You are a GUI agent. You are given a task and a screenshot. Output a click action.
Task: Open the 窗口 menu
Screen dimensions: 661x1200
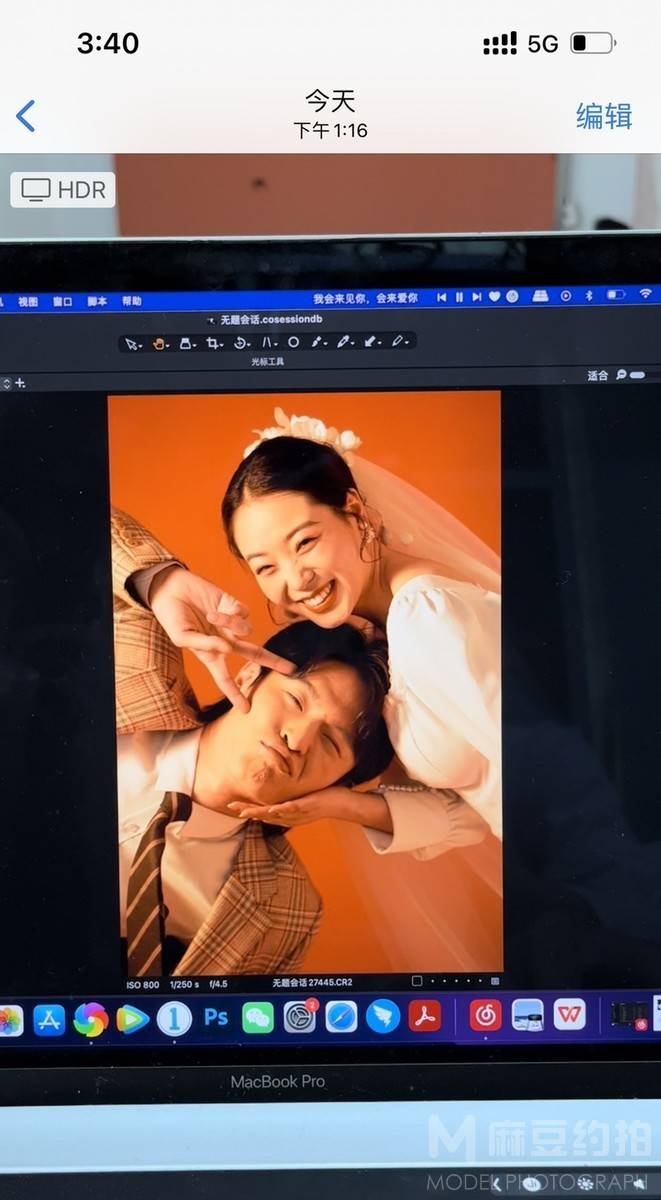click(x=62, y=300)
